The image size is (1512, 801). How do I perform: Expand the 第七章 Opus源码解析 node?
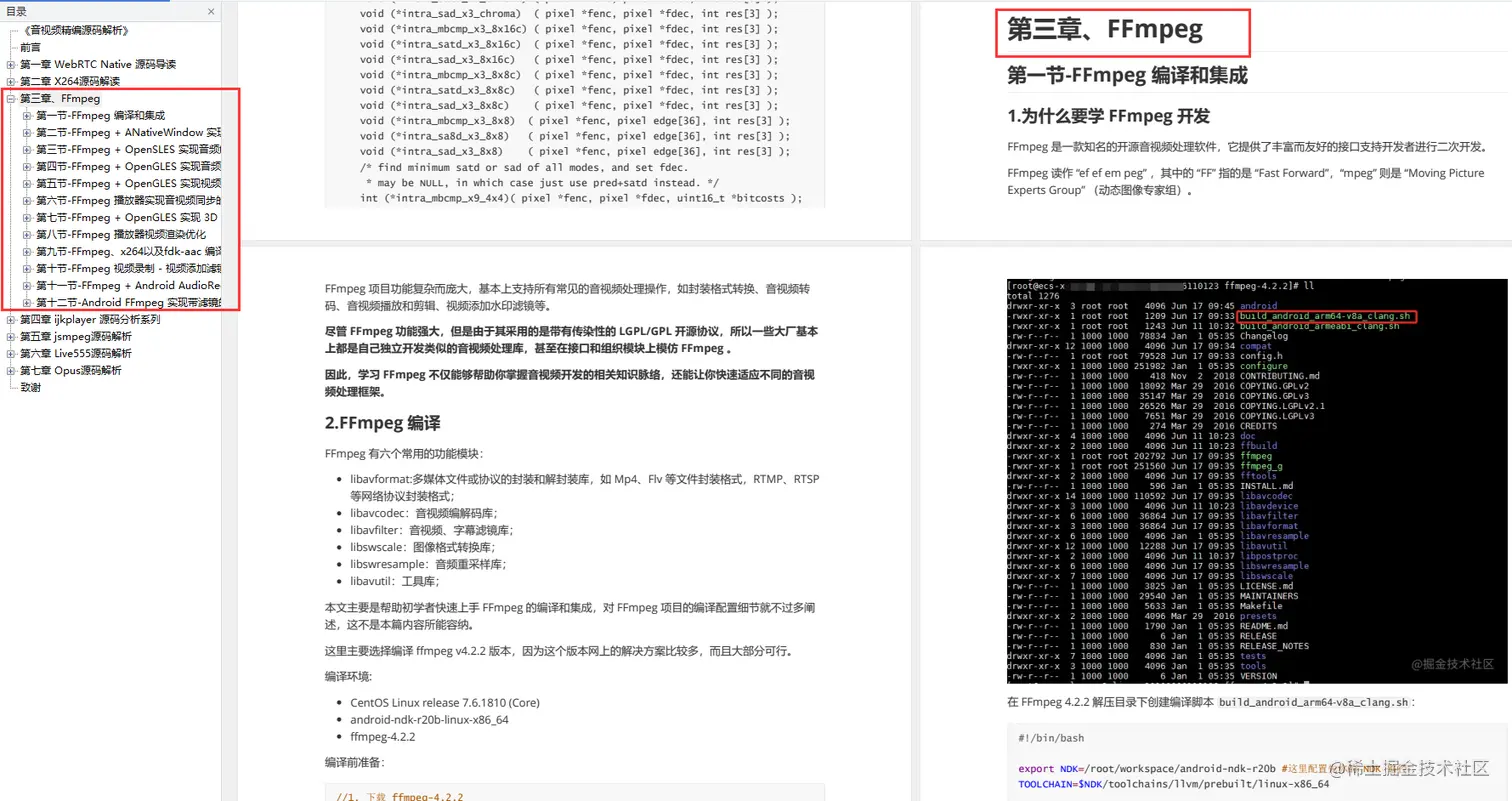pos(11,371)
